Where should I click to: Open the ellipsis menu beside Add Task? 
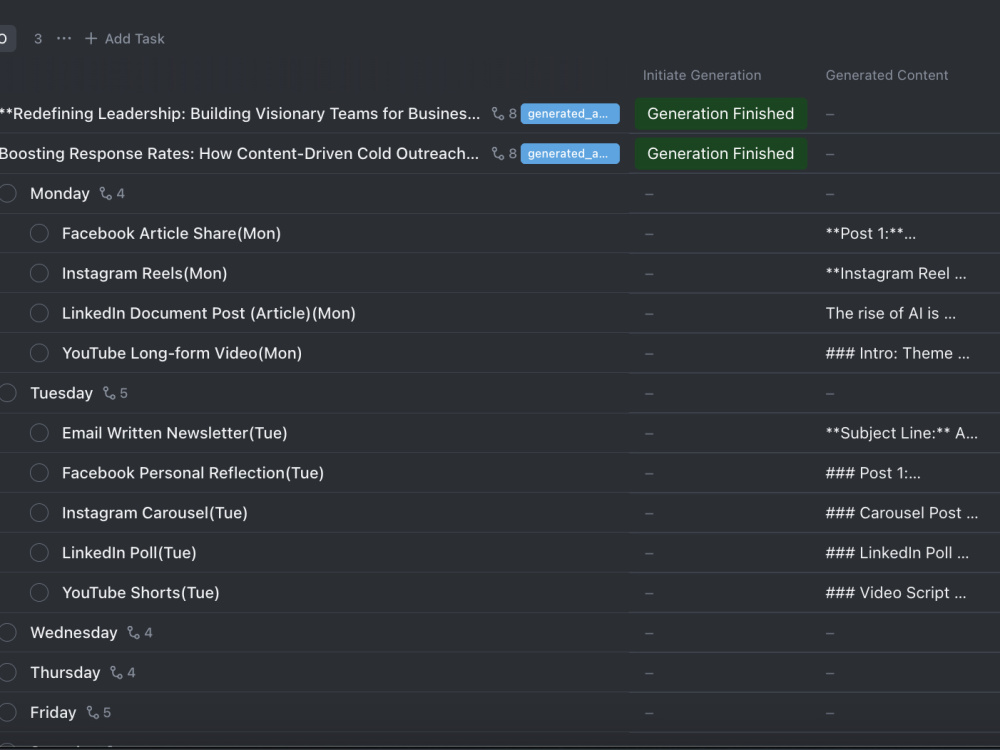pyautogui.click(x=64, y=38)
